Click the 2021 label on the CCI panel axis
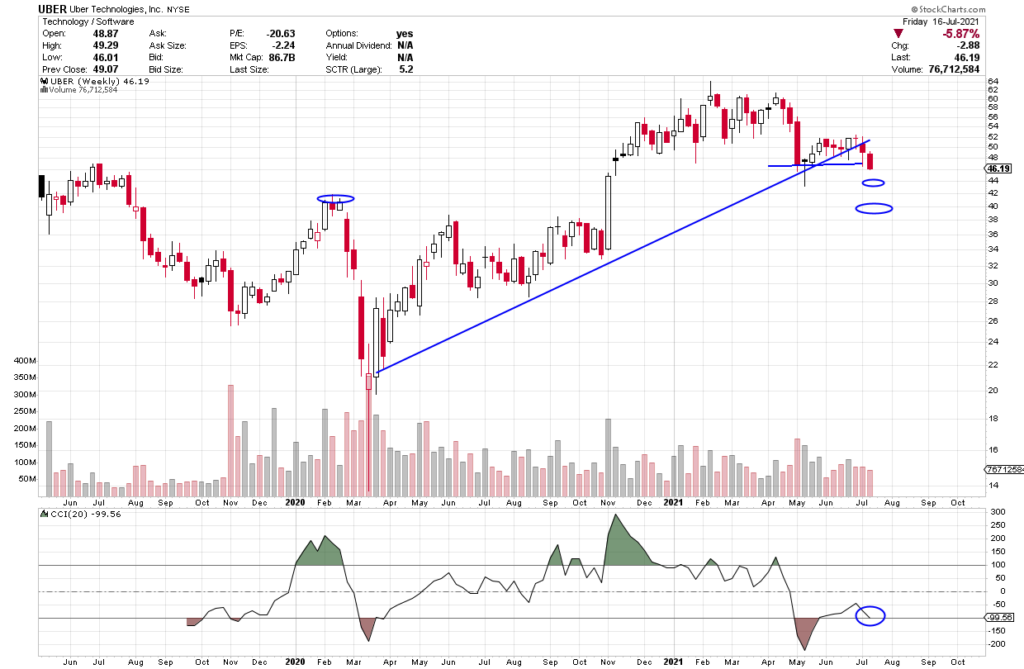The height and width of the screenshot is (669, 1024). (673, 662)
